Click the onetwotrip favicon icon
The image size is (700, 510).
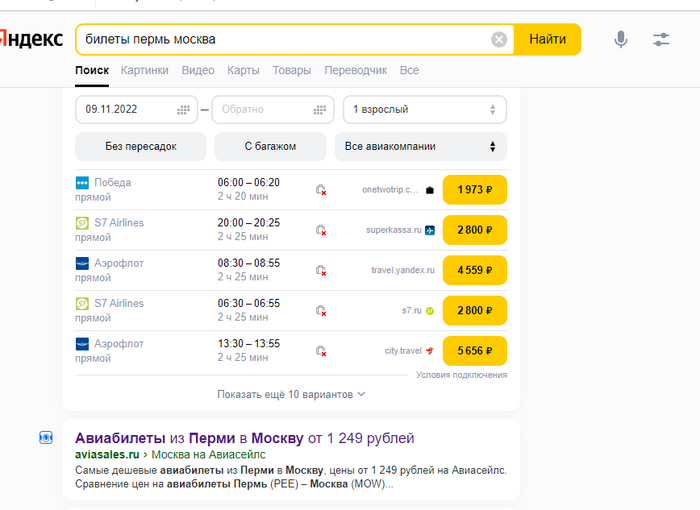[x=429, y=190]
